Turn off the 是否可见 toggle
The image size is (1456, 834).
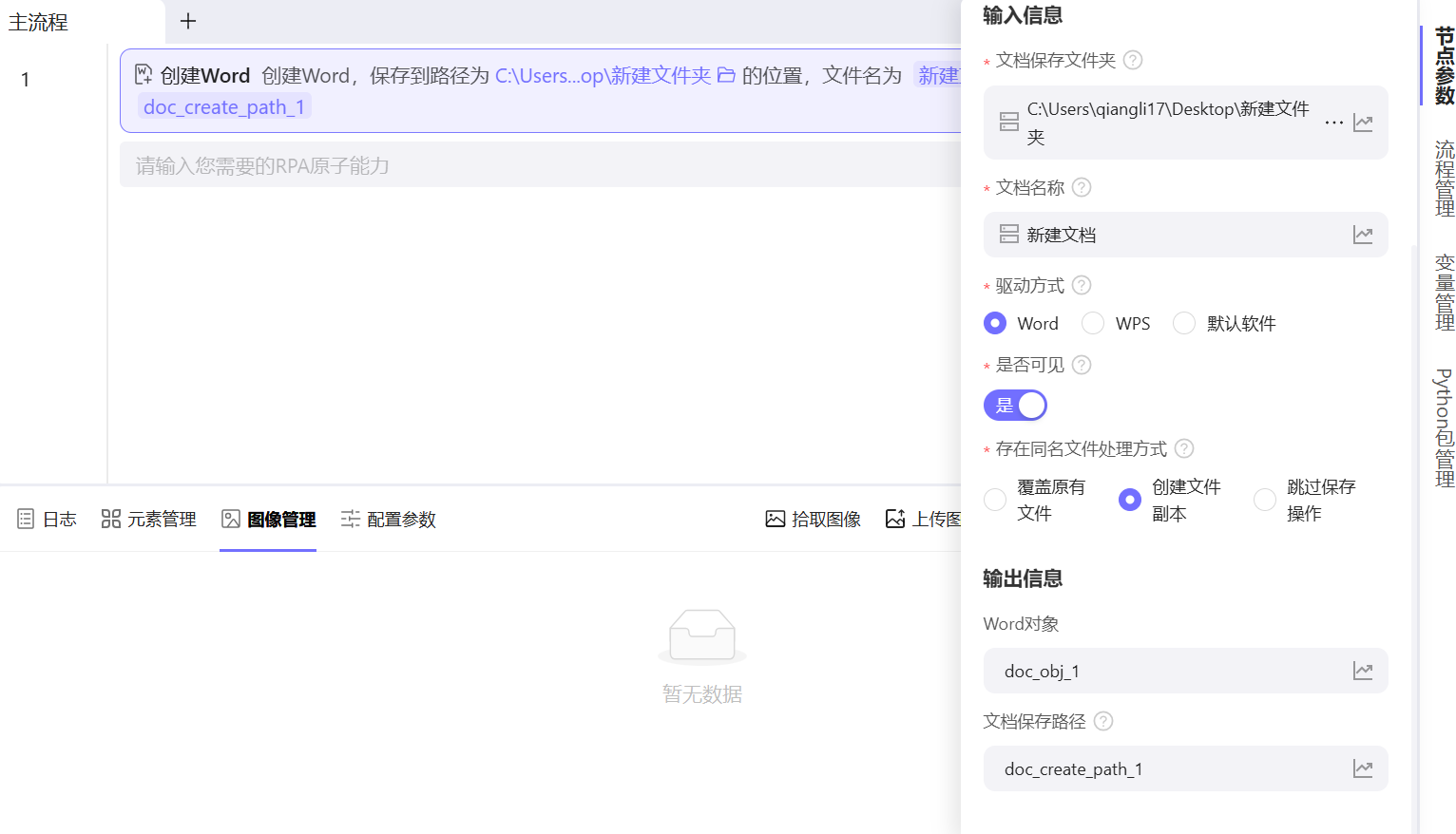click(1015, 405)
